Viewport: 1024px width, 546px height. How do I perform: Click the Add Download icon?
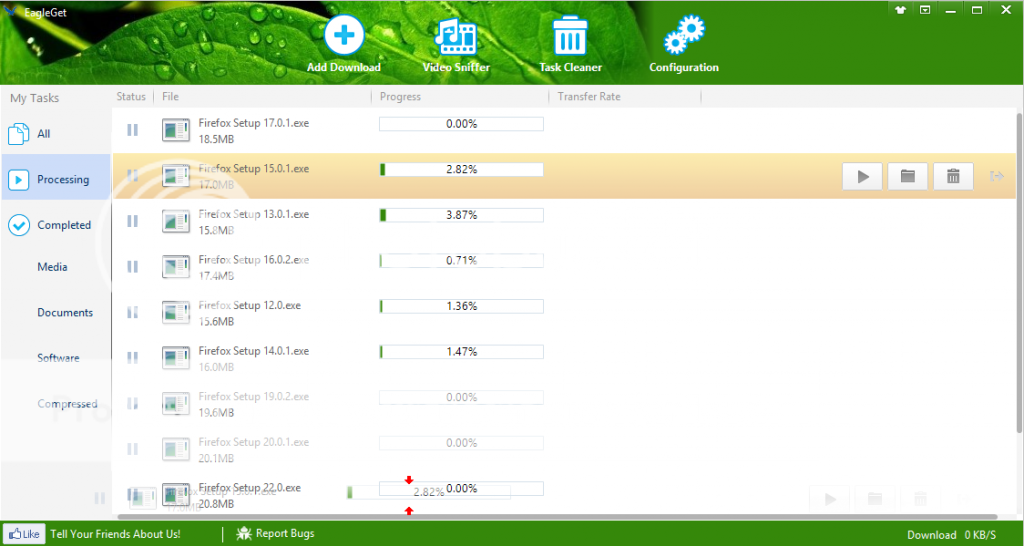click(344, 36)
